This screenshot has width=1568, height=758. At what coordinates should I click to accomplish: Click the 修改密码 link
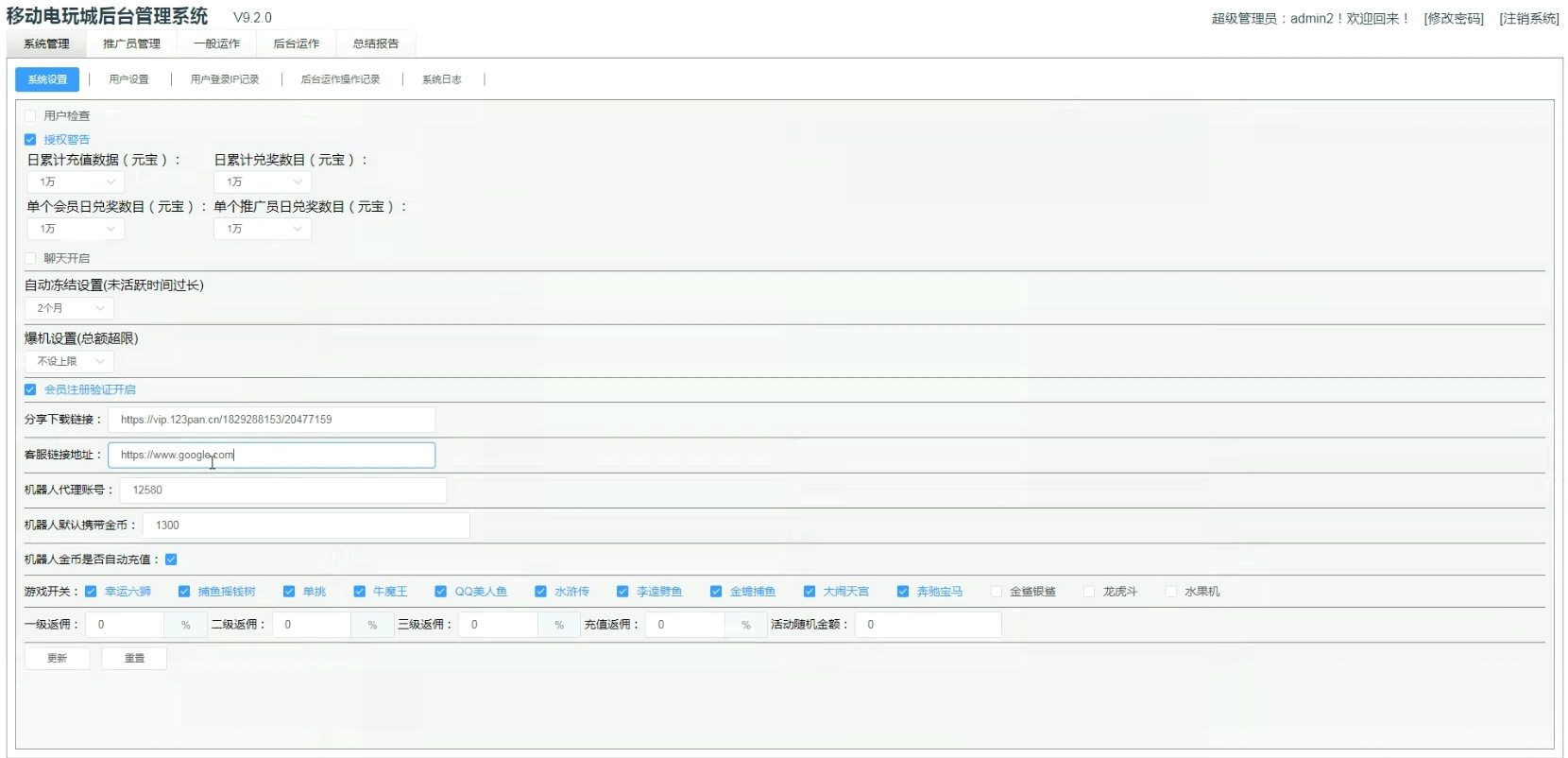[1454, 19]
